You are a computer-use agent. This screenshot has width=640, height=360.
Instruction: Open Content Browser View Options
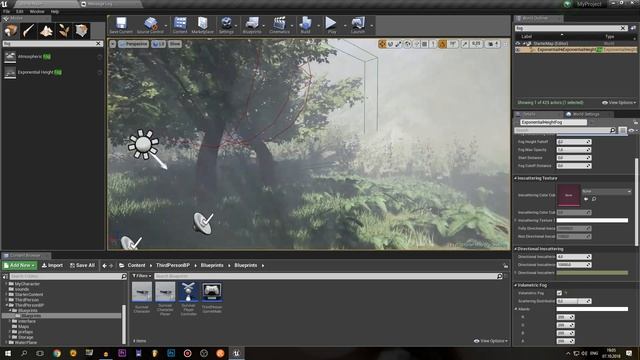(x=491, y=341)
